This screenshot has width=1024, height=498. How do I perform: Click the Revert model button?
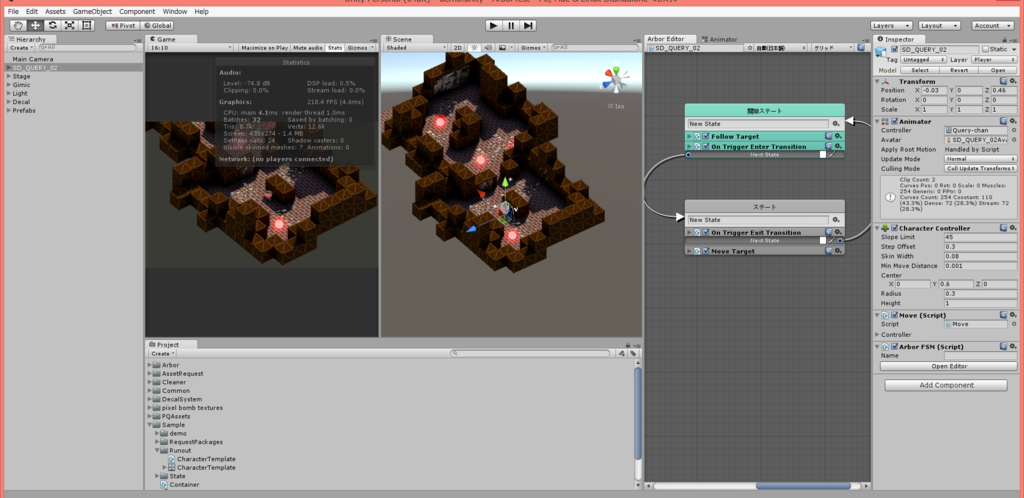click(959, 70)
